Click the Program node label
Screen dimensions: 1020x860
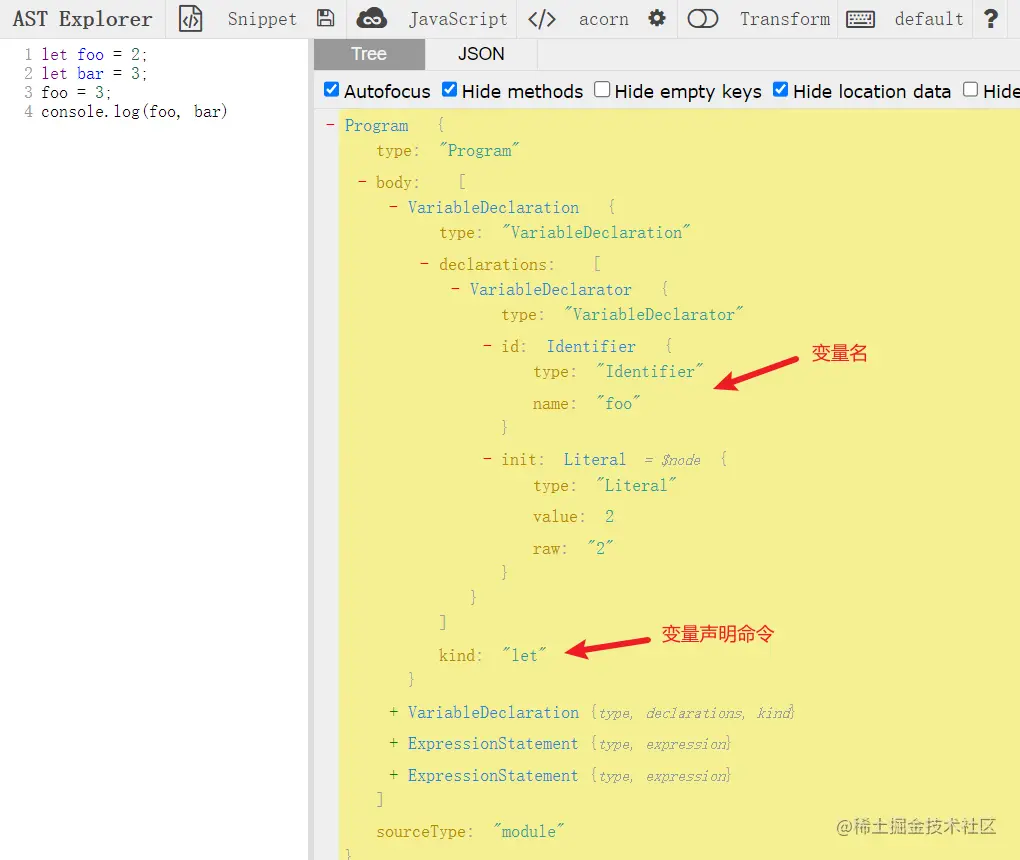(377, 126)
